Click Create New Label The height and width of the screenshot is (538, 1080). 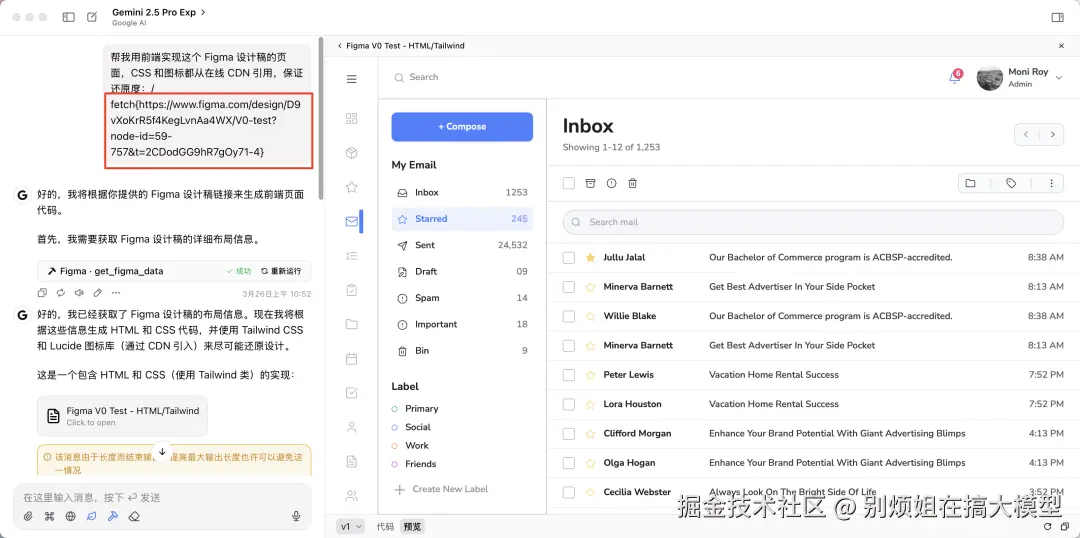(x=441, y=489)
